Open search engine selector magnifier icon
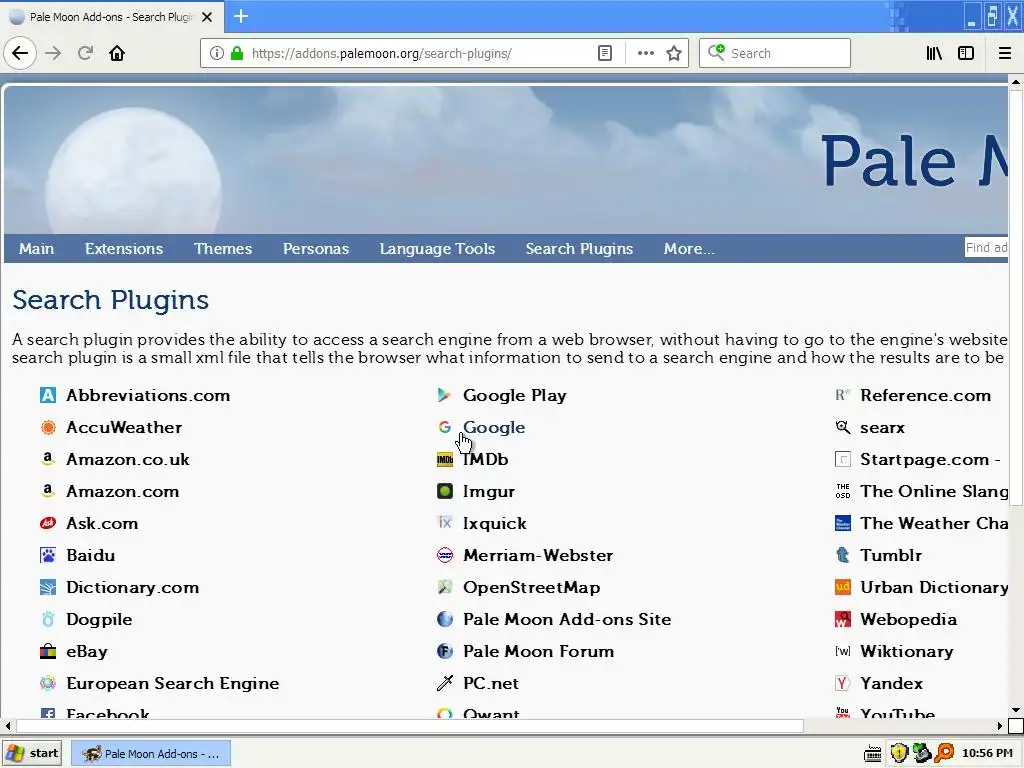Viewport: 1024px width, 768px height. (716, 53)
